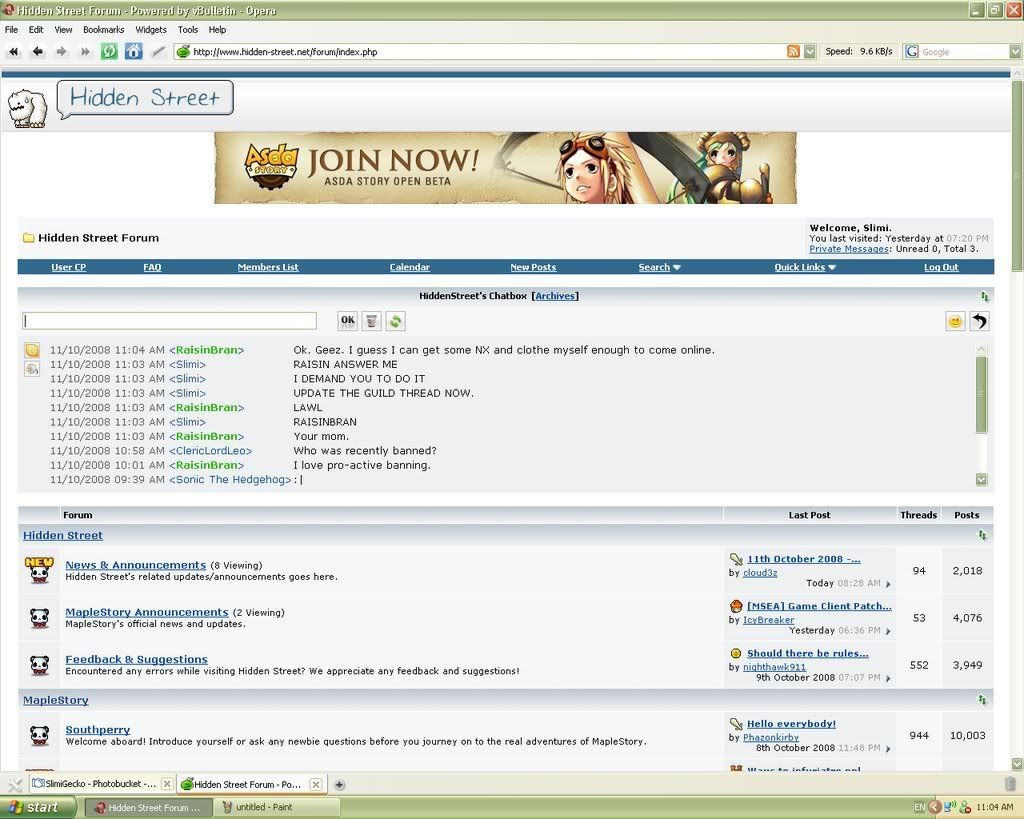1024x819 pixels.
Task: Open the chatbox smiley picker
Action: tap(955, 321)
